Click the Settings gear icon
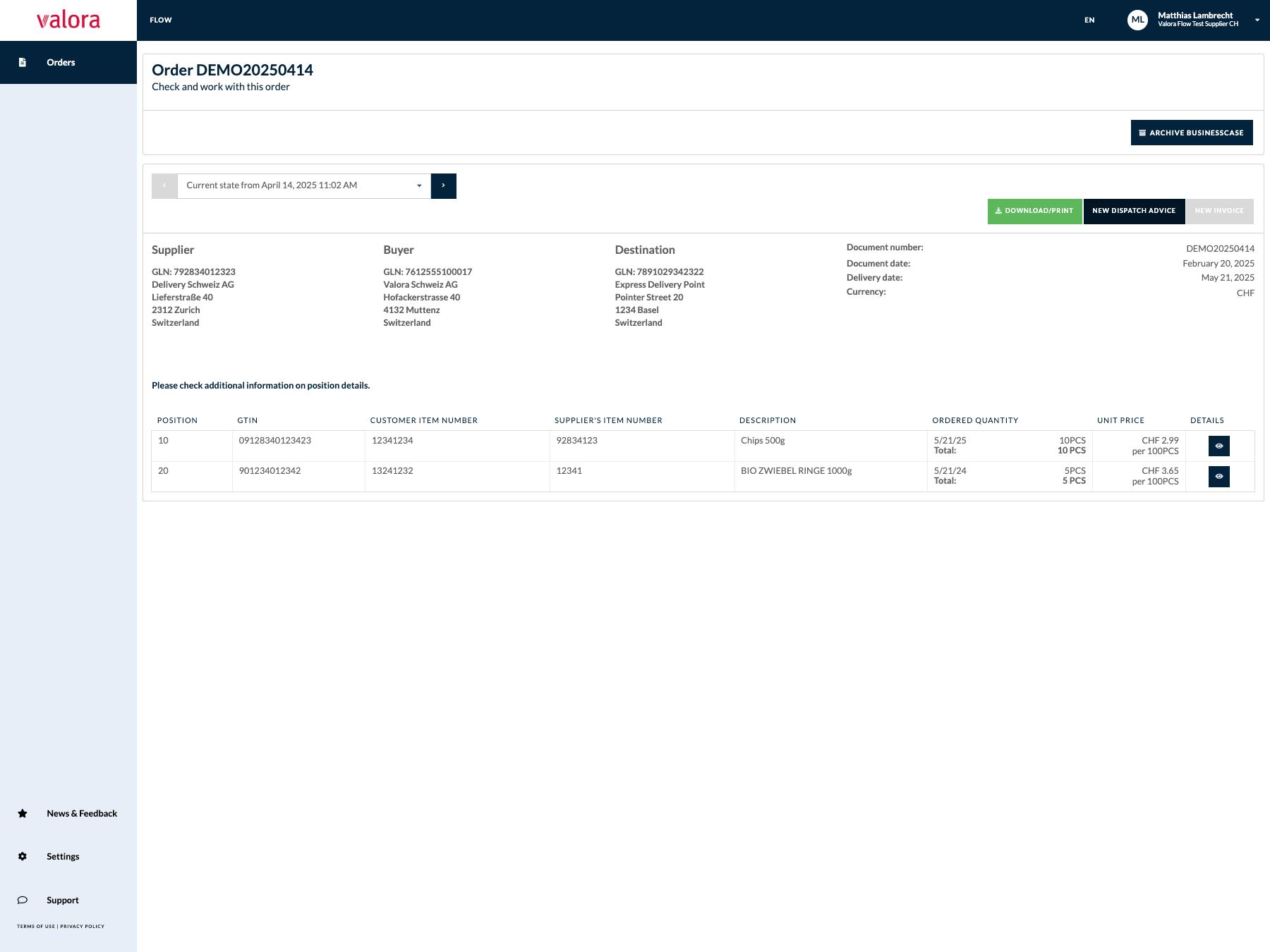 point(23,856)
